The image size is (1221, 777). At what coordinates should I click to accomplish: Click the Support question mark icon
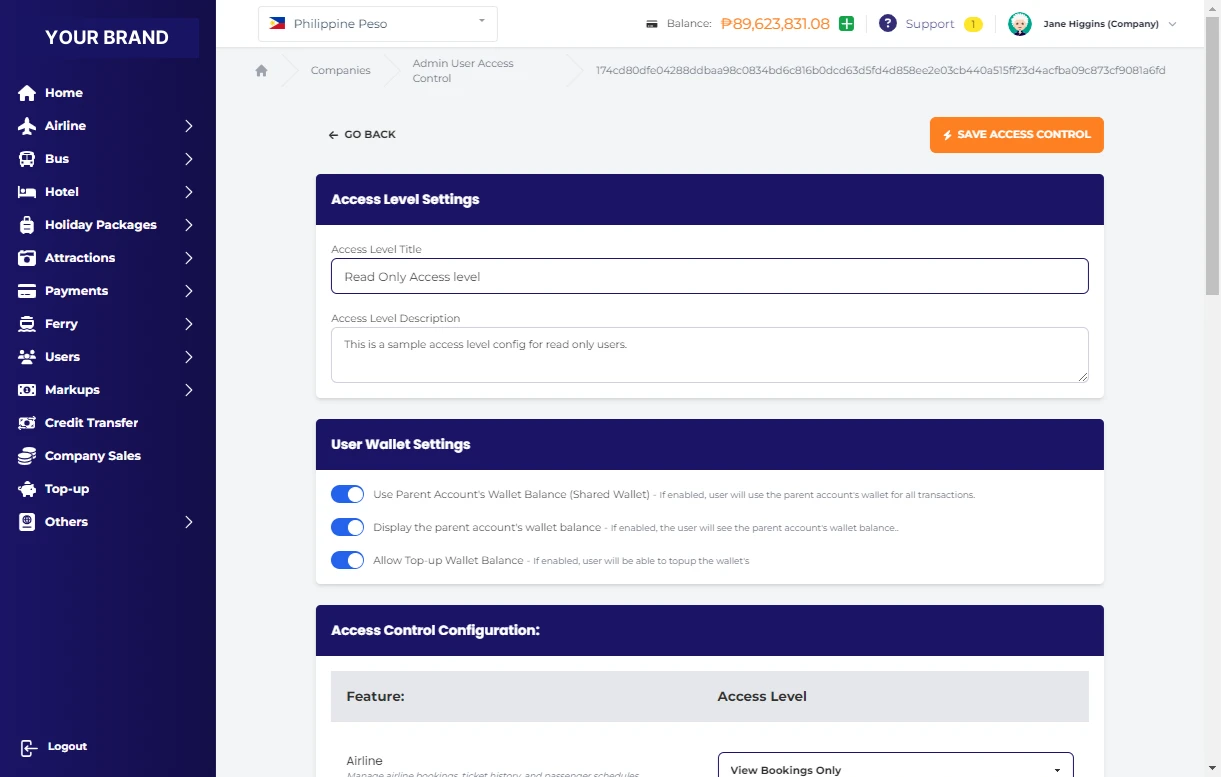(x=887, y=24)
